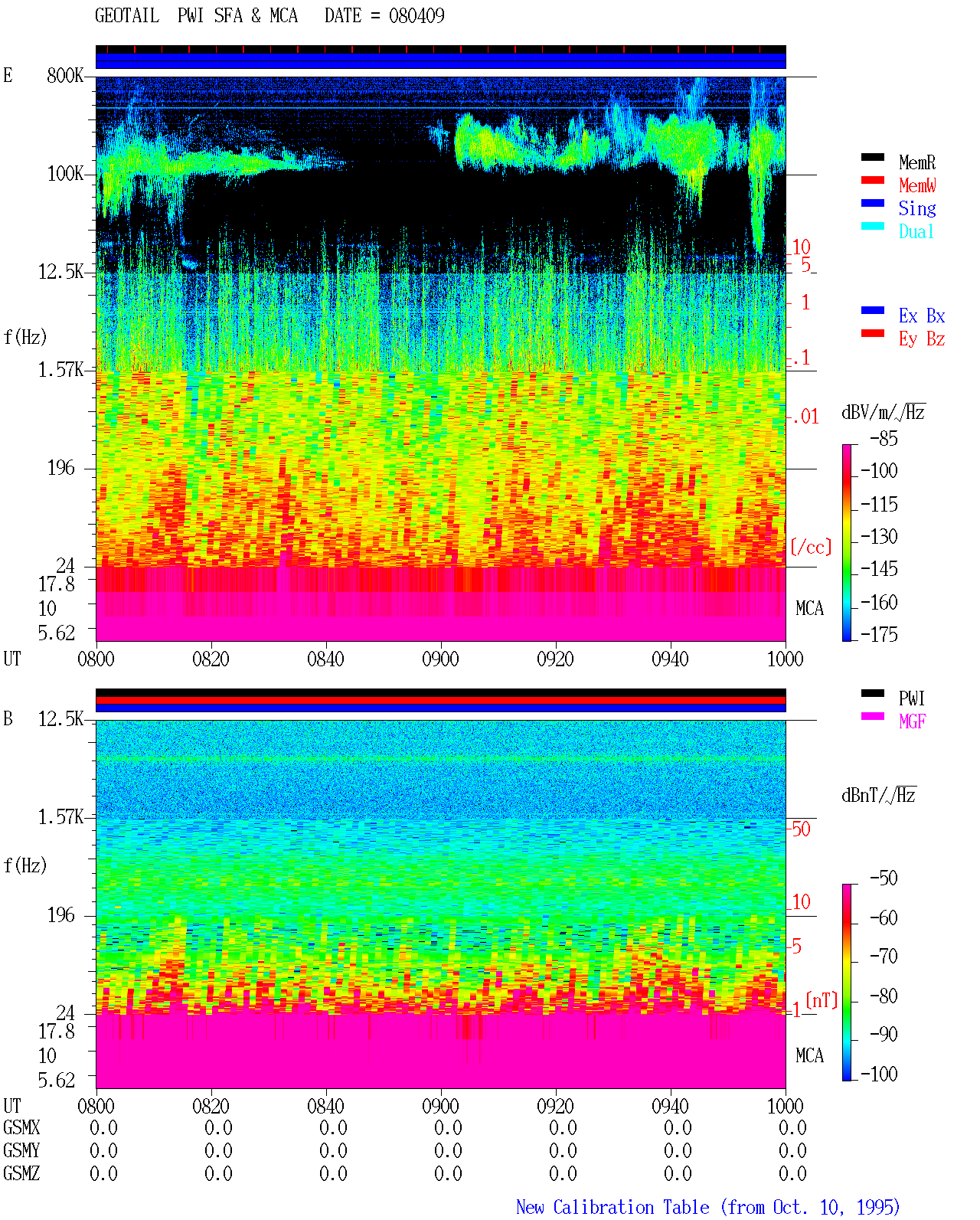Click the 'f(Hz)' label on the B panel
The height and width of the screenshot is (1220, 980).
tap(25, 865)
